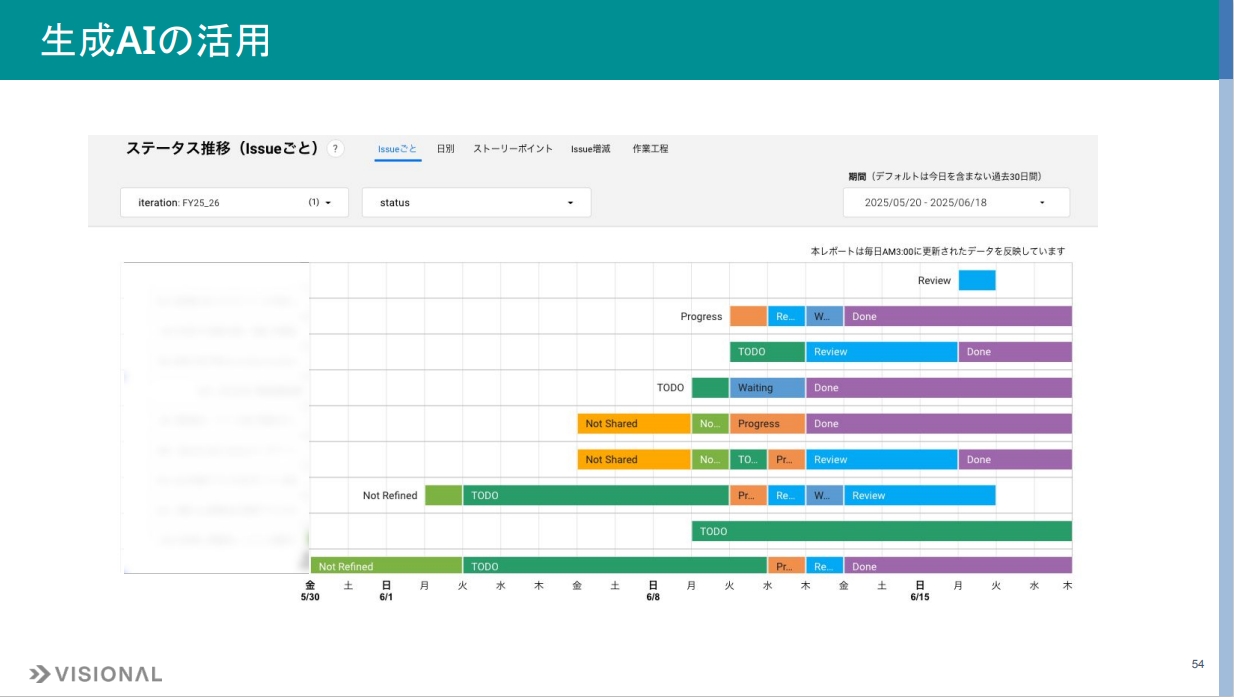The height and width of the screenshot is (697, 1234).
Task: Click the 5/30 date marker on axis
Action: (x=310, y=591)
